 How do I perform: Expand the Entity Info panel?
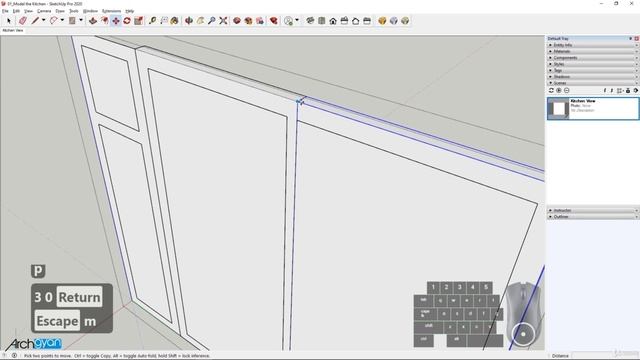[x=593, y=45]
